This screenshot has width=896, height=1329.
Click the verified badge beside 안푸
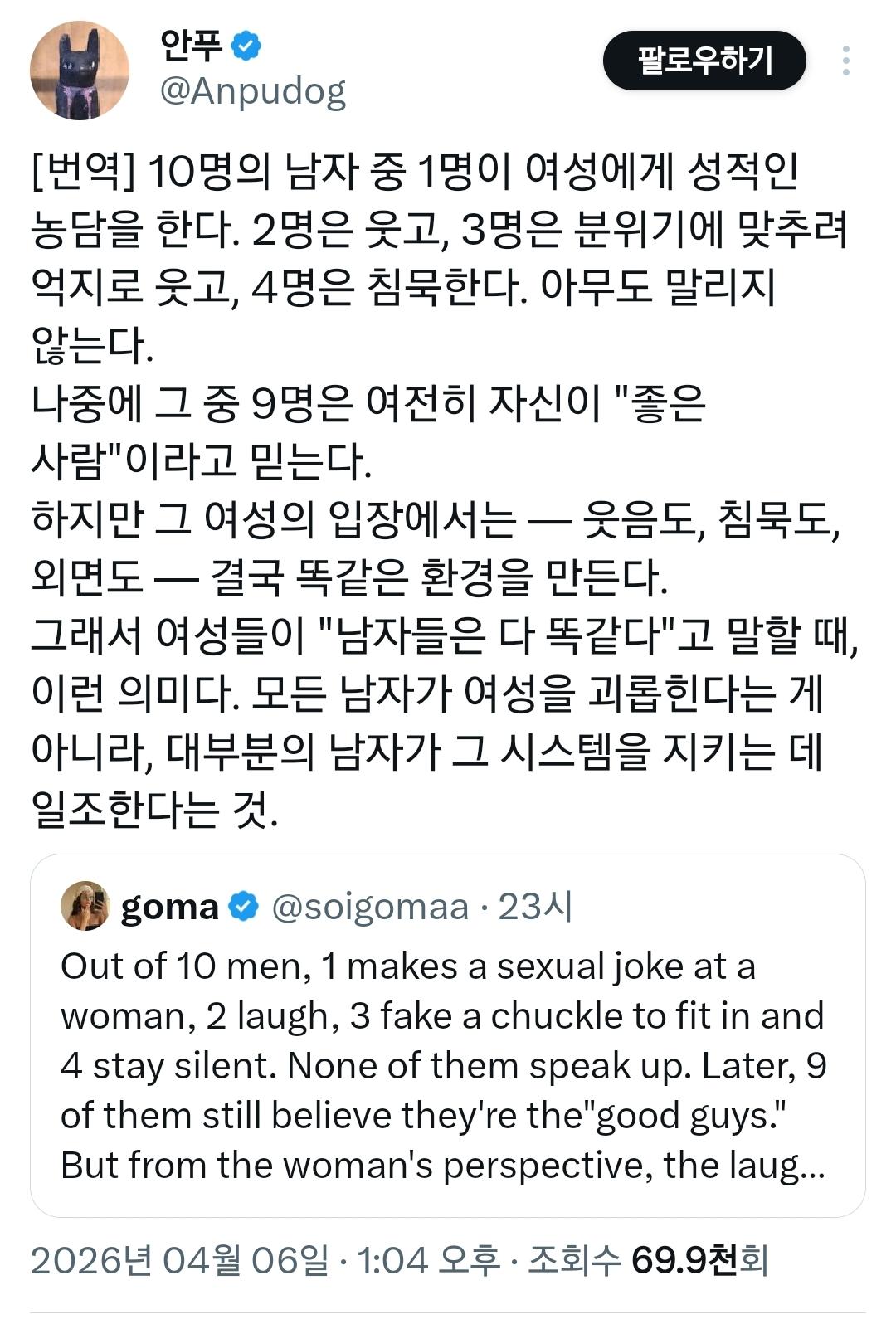tap(246, 46)
